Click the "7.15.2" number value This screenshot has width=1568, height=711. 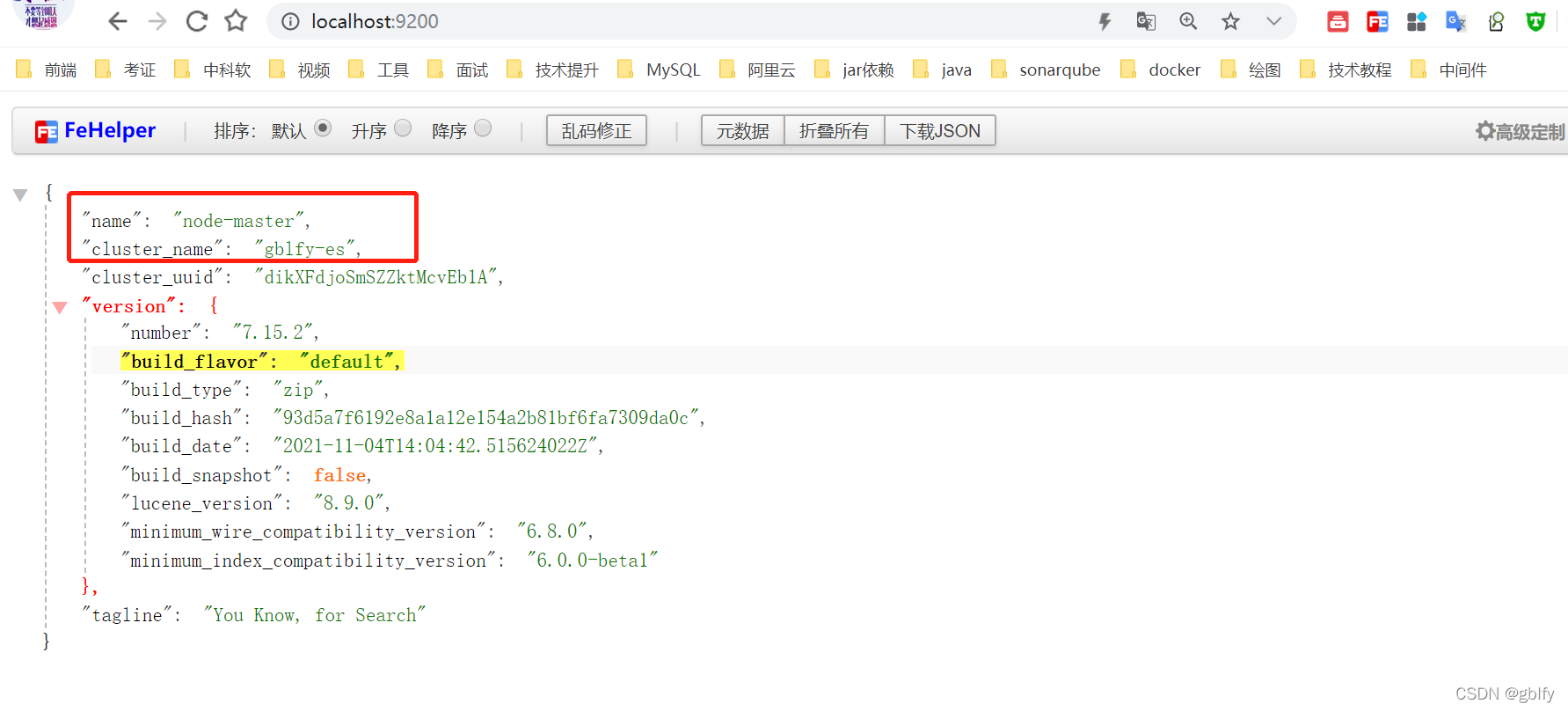tap(273, 333)
